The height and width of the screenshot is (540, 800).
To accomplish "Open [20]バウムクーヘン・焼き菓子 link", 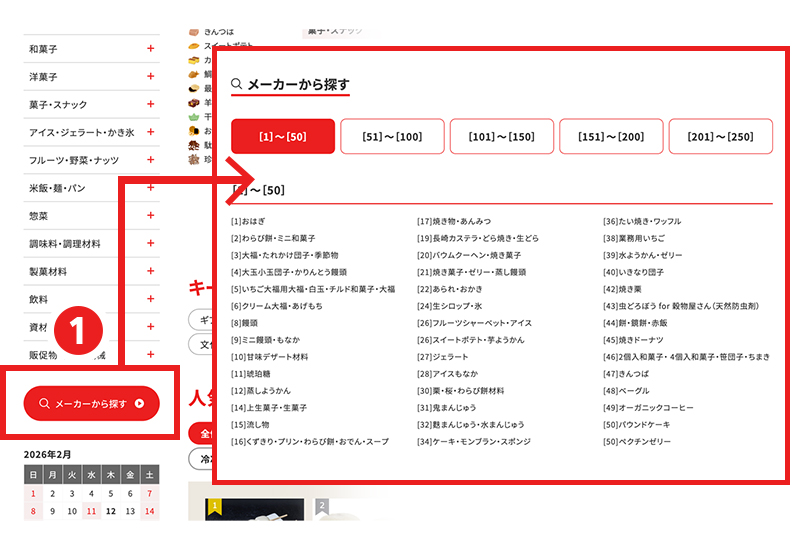I will pyautogui.click(x=469, y=255).
